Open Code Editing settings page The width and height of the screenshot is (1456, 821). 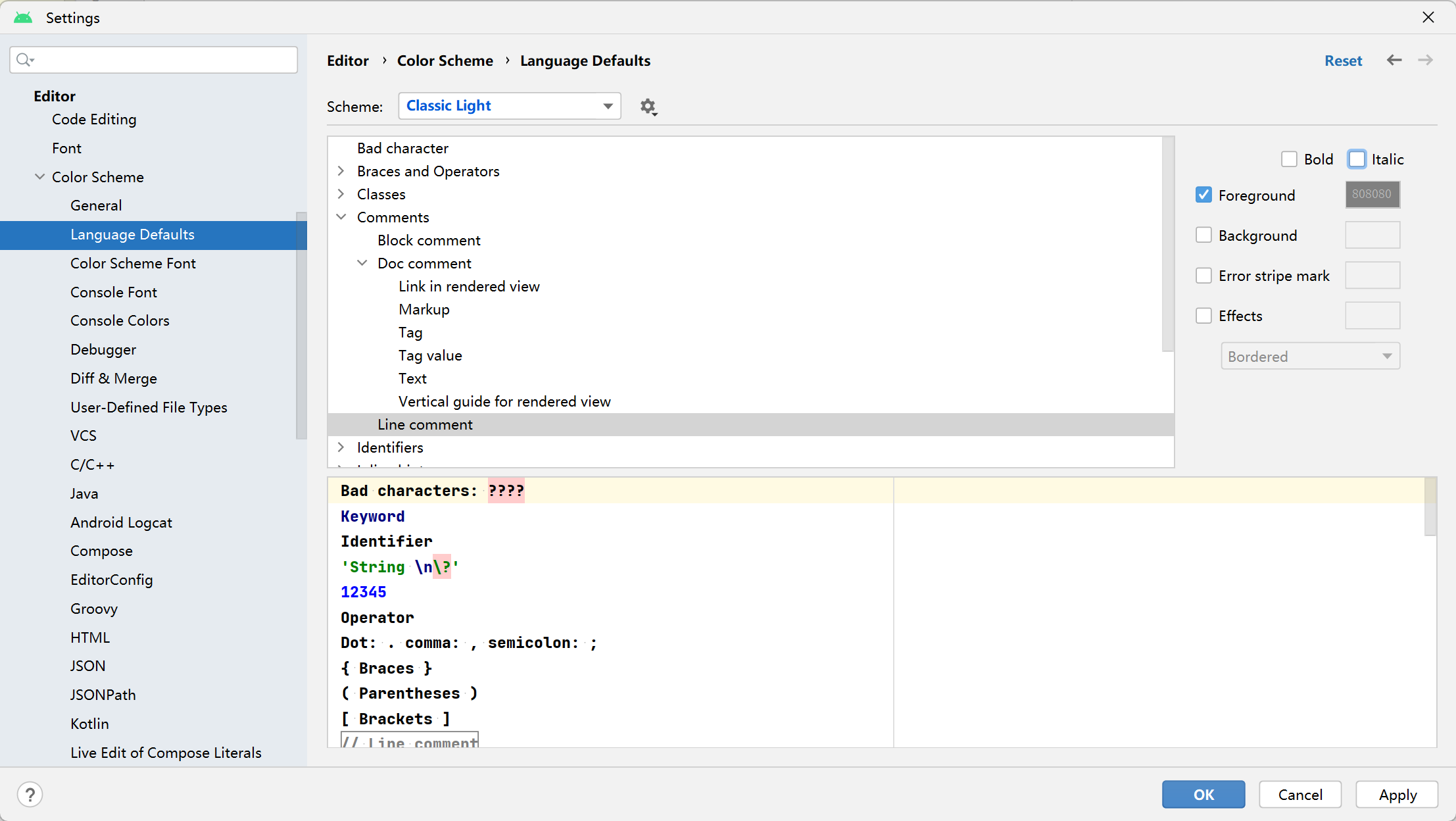(94, 119)
